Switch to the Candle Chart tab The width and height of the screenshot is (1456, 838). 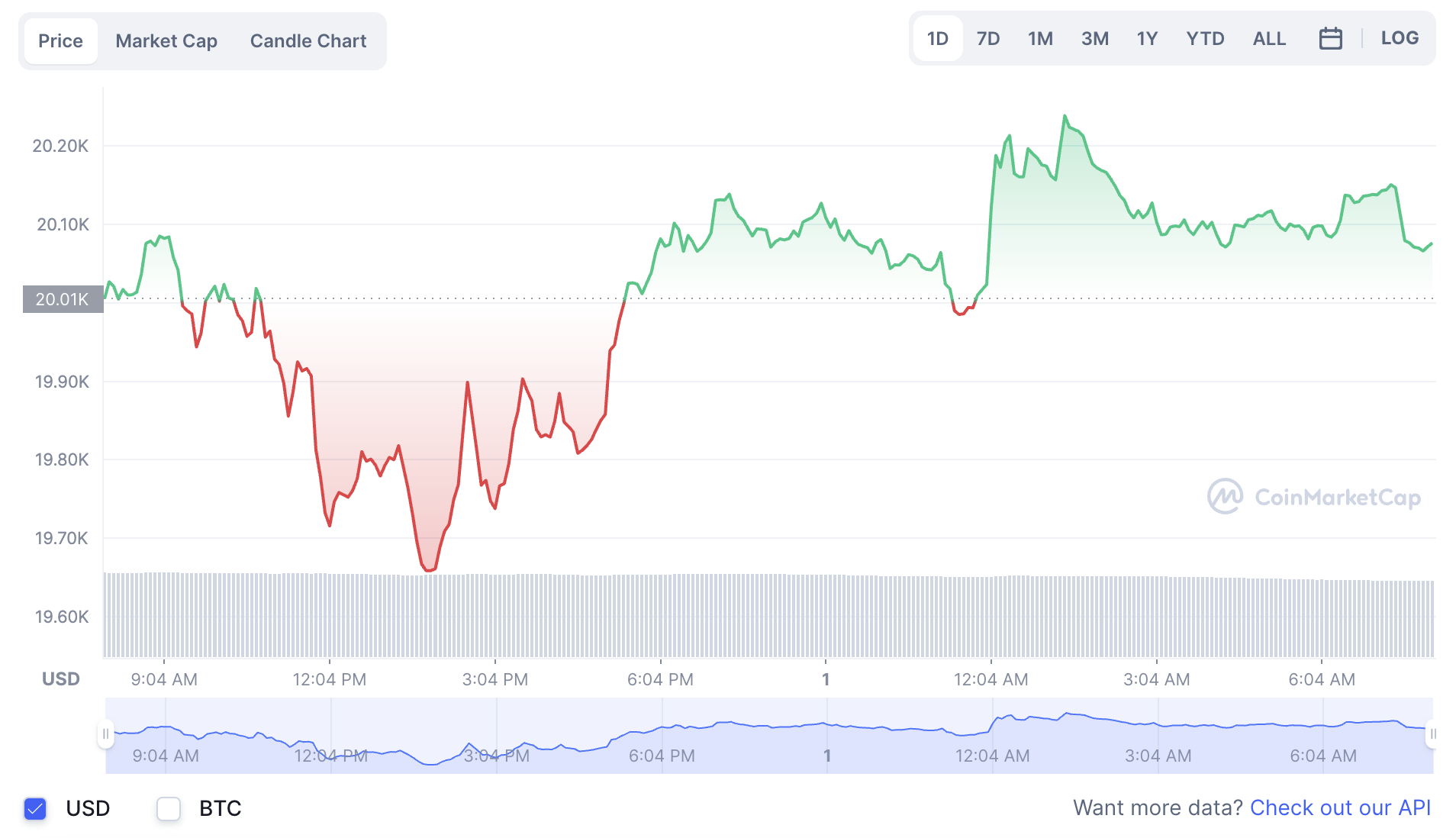pyautogui.click(x=308, y=41)
